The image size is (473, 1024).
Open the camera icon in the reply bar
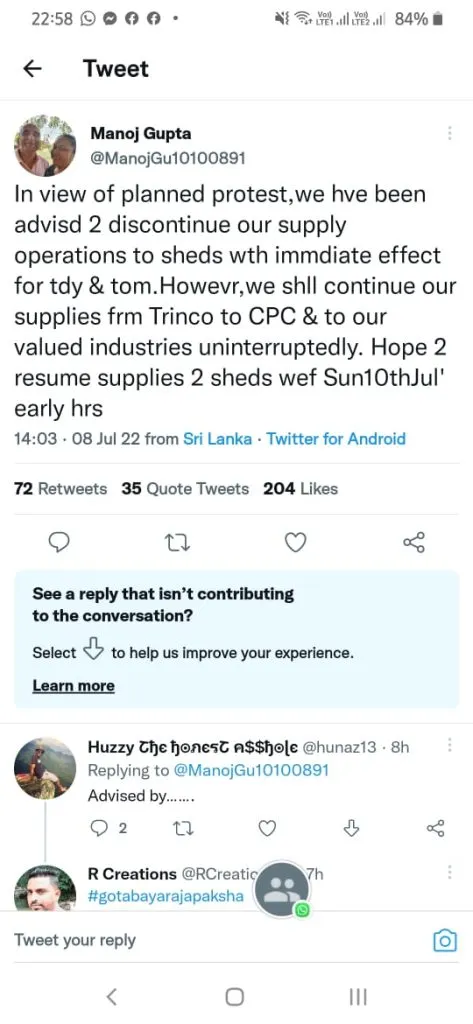click(445, 940)
